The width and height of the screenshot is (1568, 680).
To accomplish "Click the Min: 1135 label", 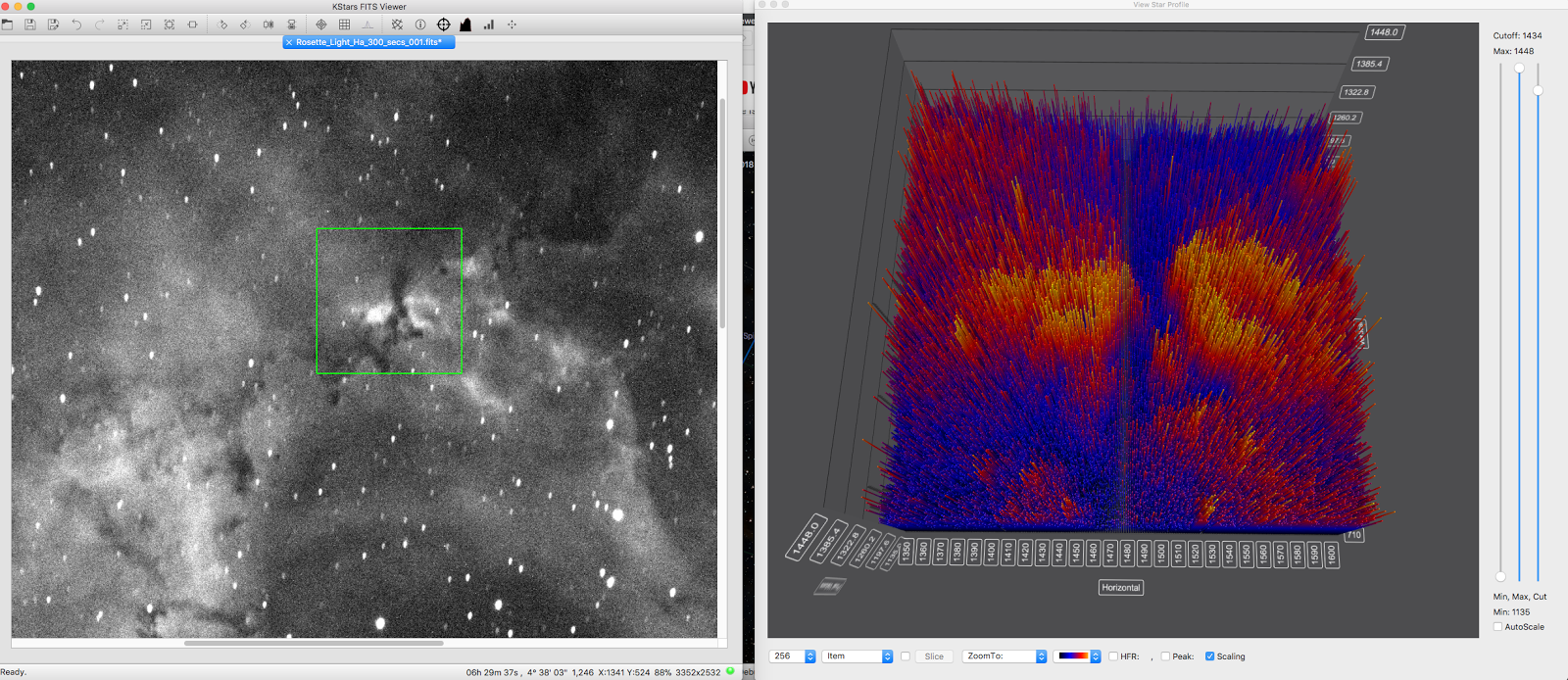I will click(1511, 612).
